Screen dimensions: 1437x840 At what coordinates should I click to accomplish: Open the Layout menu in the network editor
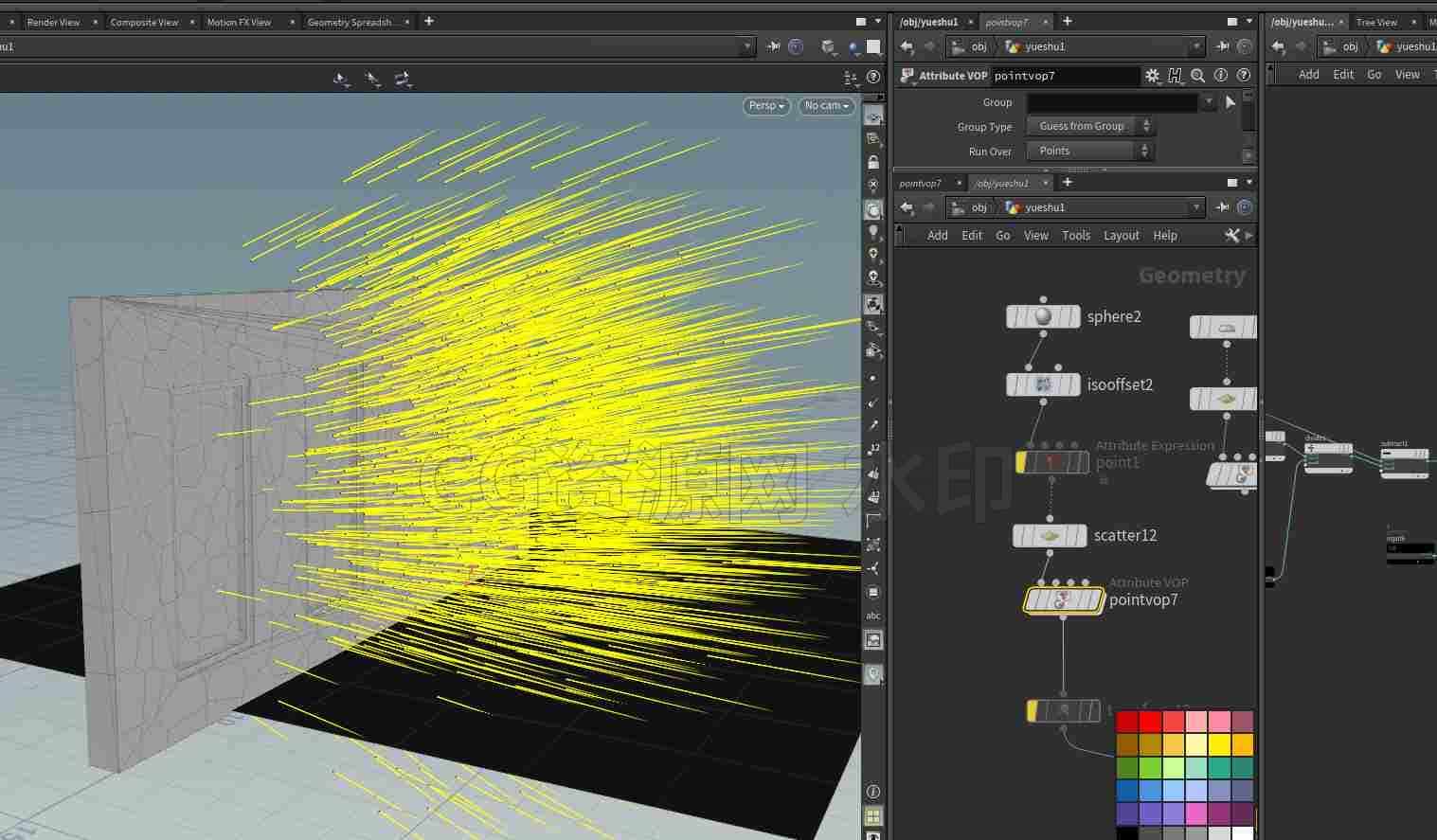[x=1122, y=236]
